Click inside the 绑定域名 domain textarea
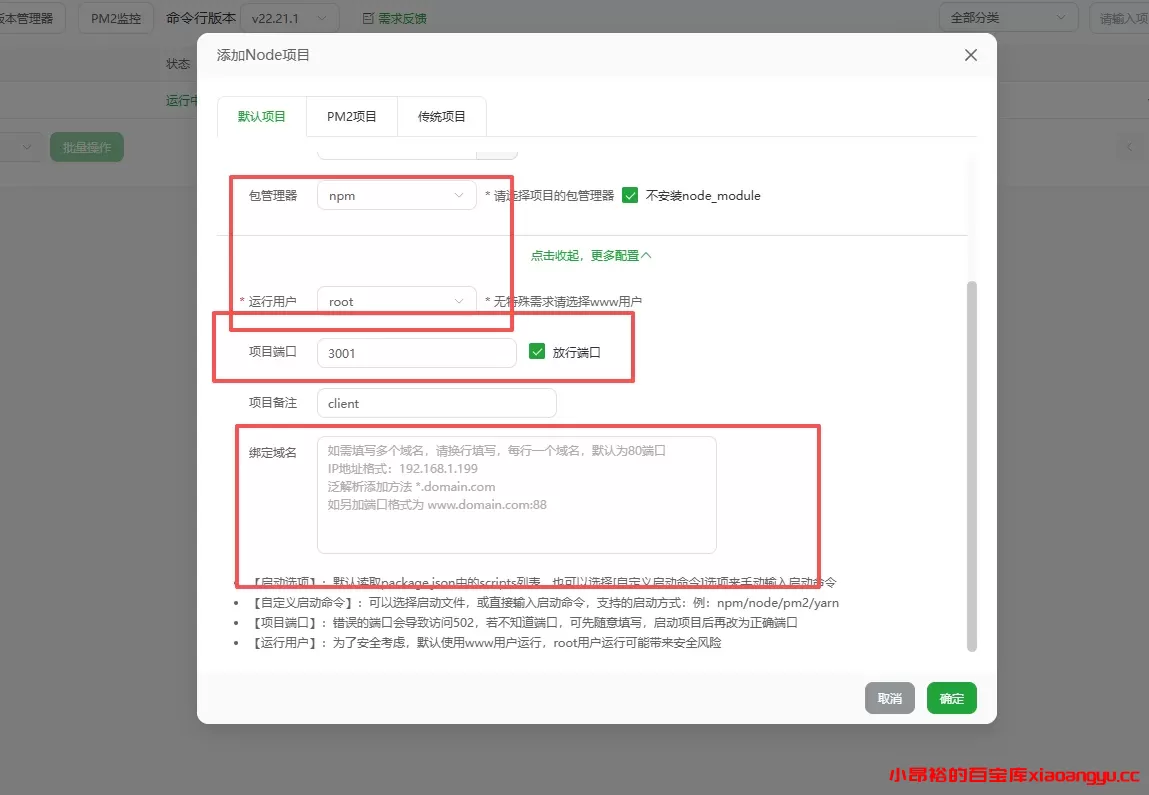The height and width of the screenshot is (795, 1149). 515,495
